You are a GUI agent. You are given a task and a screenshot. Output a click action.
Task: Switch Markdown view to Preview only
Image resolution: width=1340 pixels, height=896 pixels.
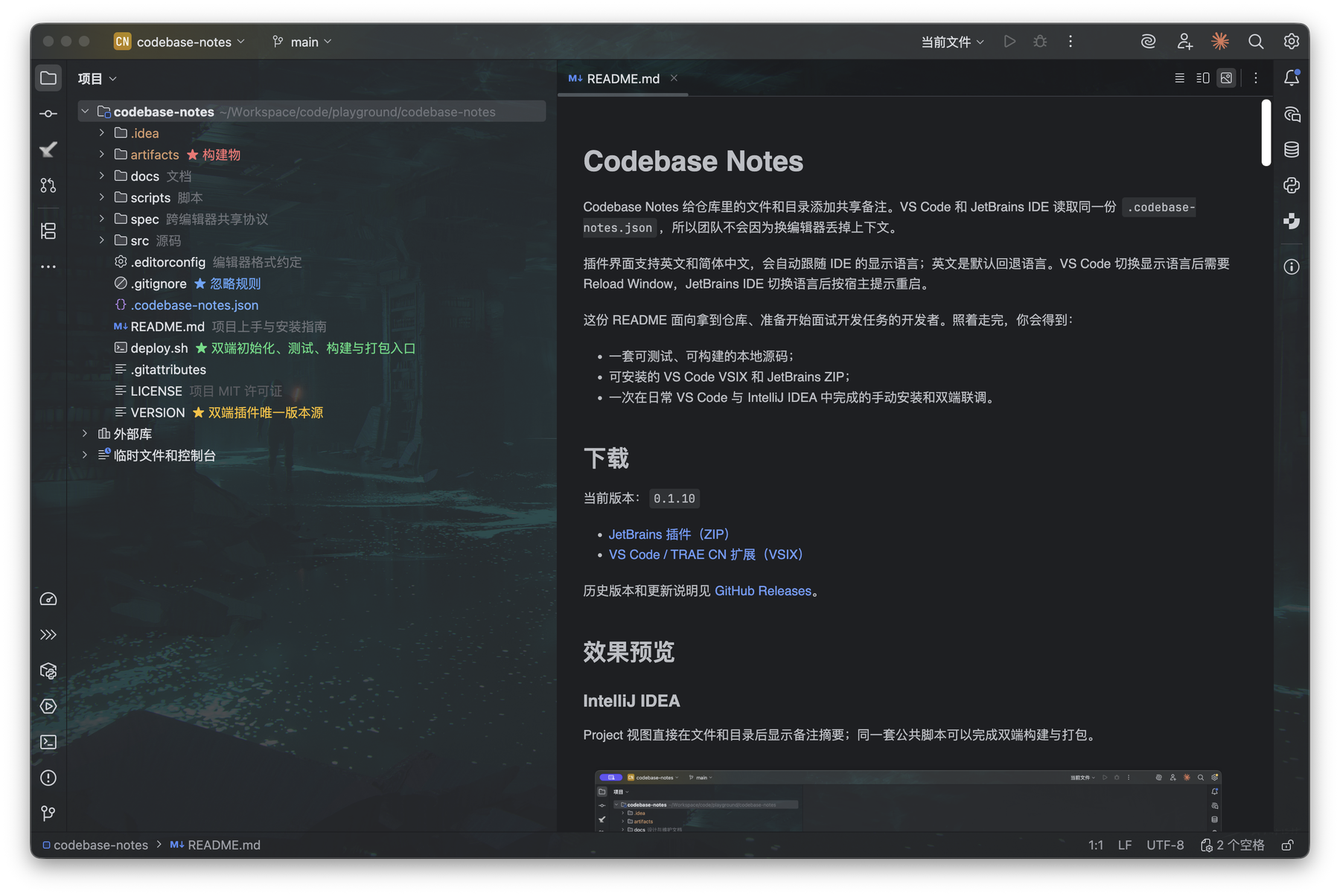point(1226,78)
